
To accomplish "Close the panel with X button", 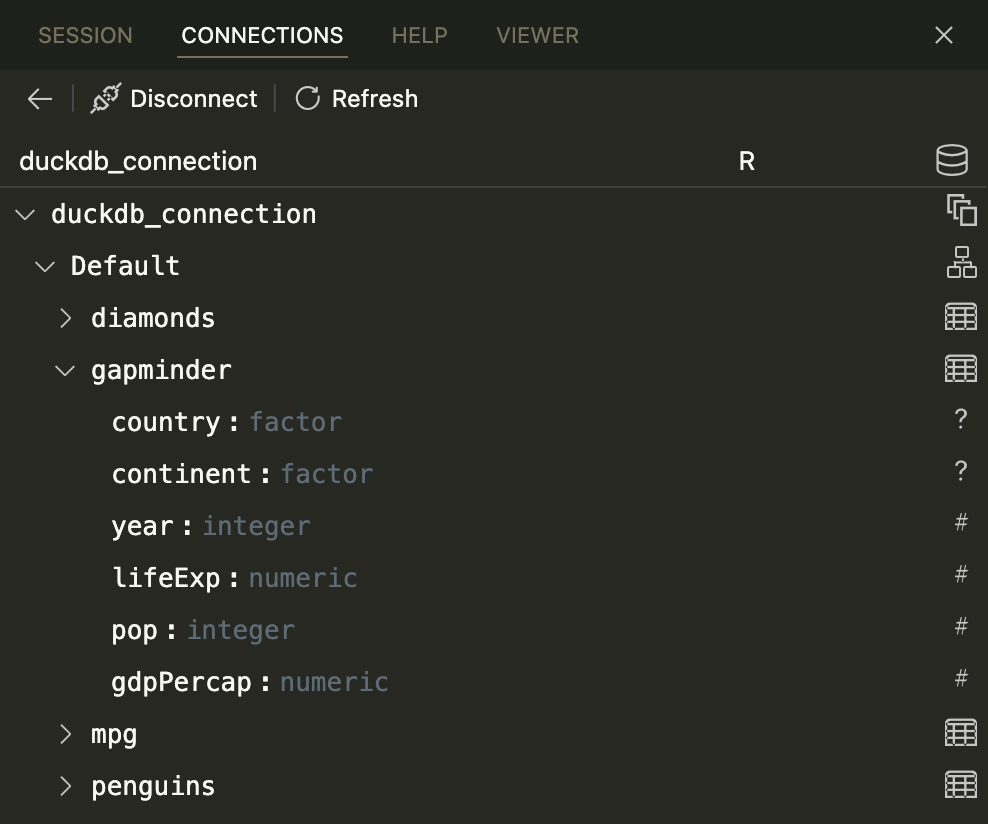I will tap(943, 35).
